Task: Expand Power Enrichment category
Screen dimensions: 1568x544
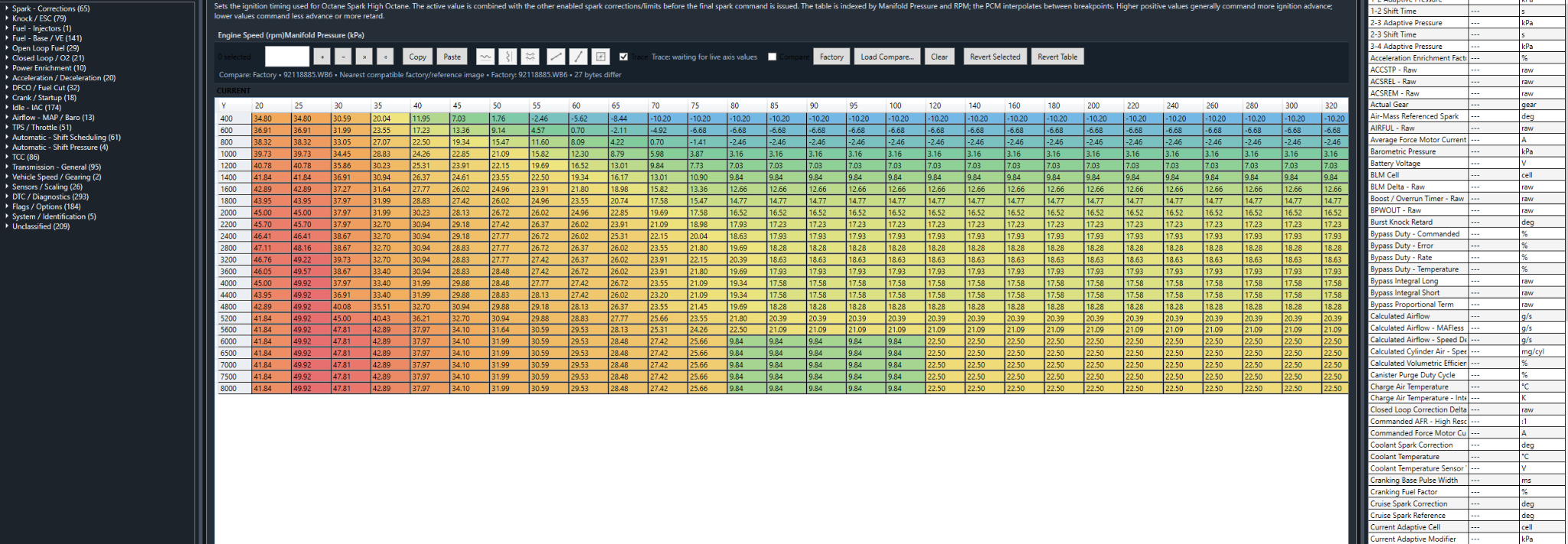Action: [x=7, y=68]
